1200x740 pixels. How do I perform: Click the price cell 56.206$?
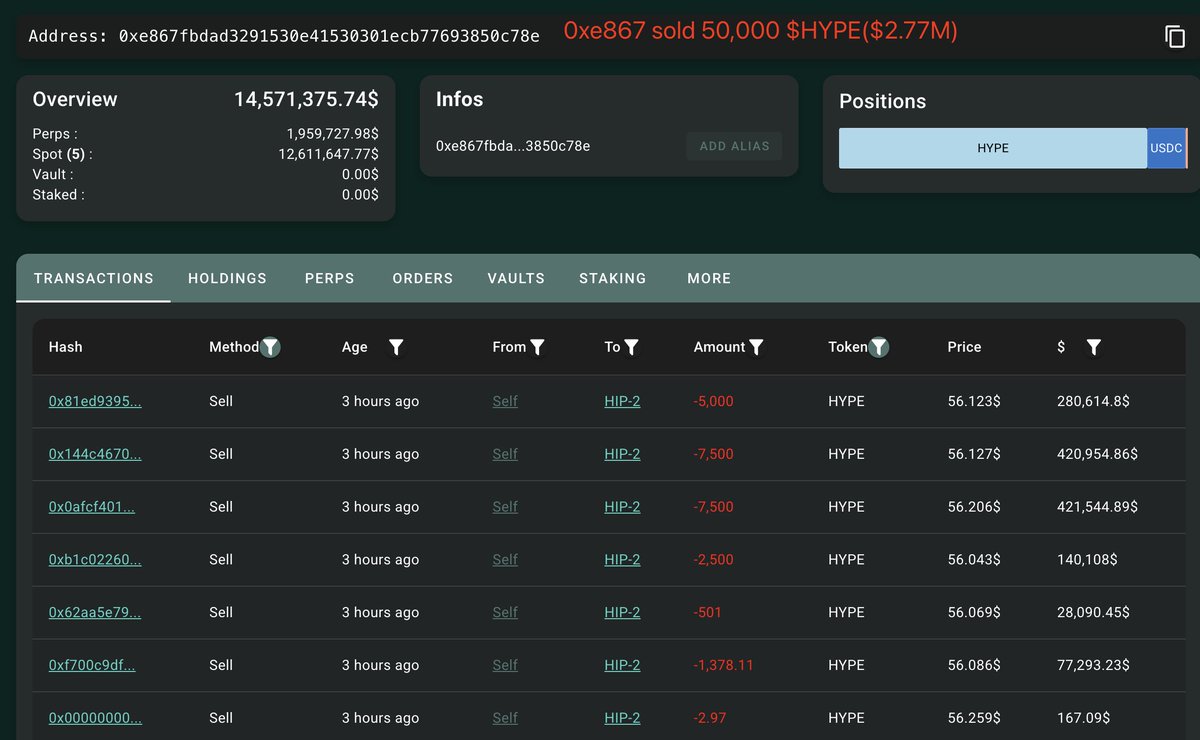(974, 507)
